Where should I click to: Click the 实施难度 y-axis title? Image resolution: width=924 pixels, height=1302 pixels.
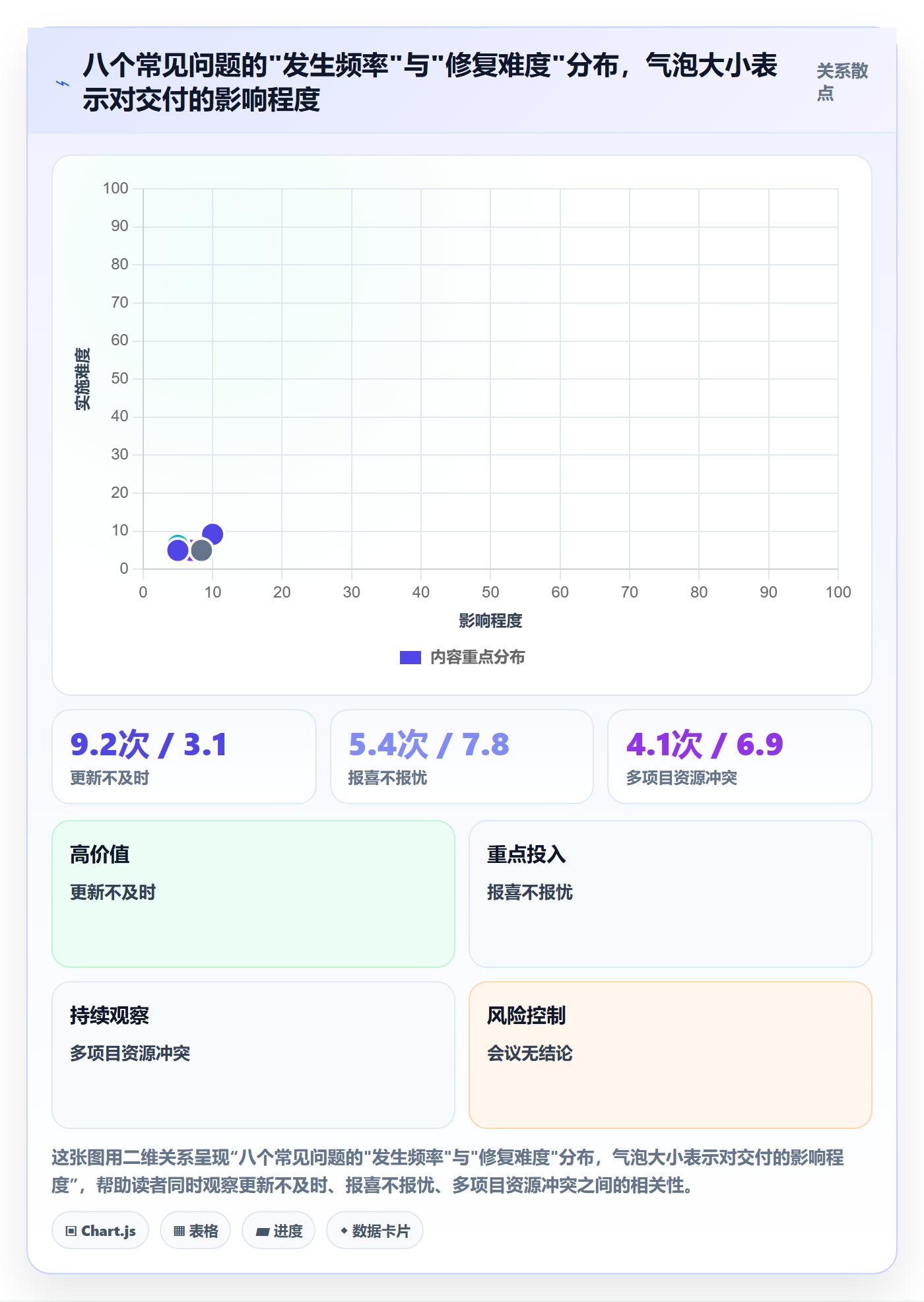[82, 379]
